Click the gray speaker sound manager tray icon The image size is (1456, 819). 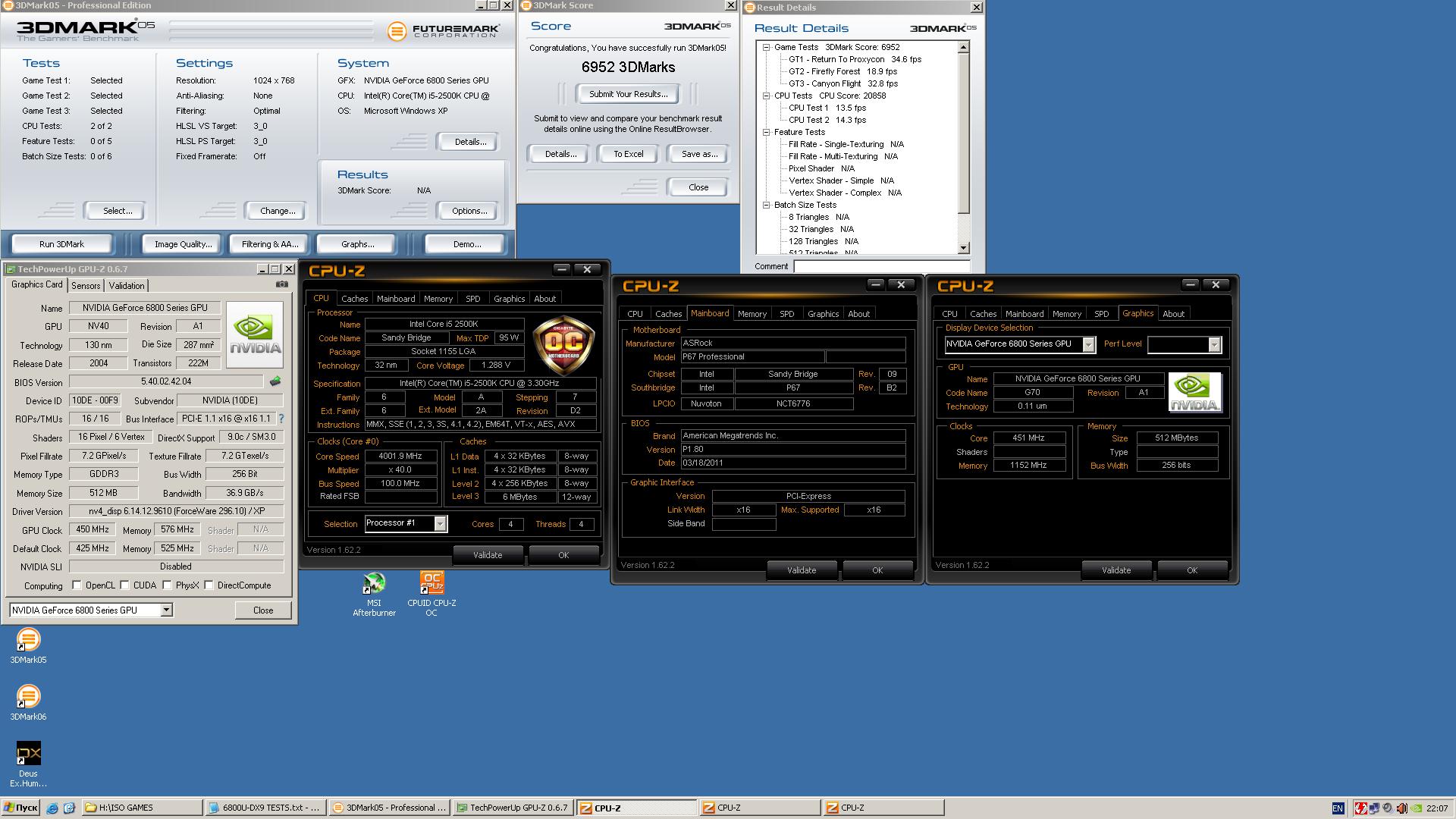1387,808
